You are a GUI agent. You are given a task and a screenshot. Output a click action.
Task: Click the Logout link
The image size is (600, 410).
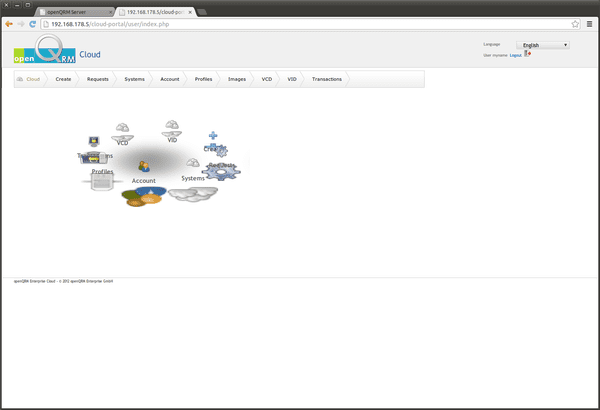pyautogui.click(x=515, y=56)
